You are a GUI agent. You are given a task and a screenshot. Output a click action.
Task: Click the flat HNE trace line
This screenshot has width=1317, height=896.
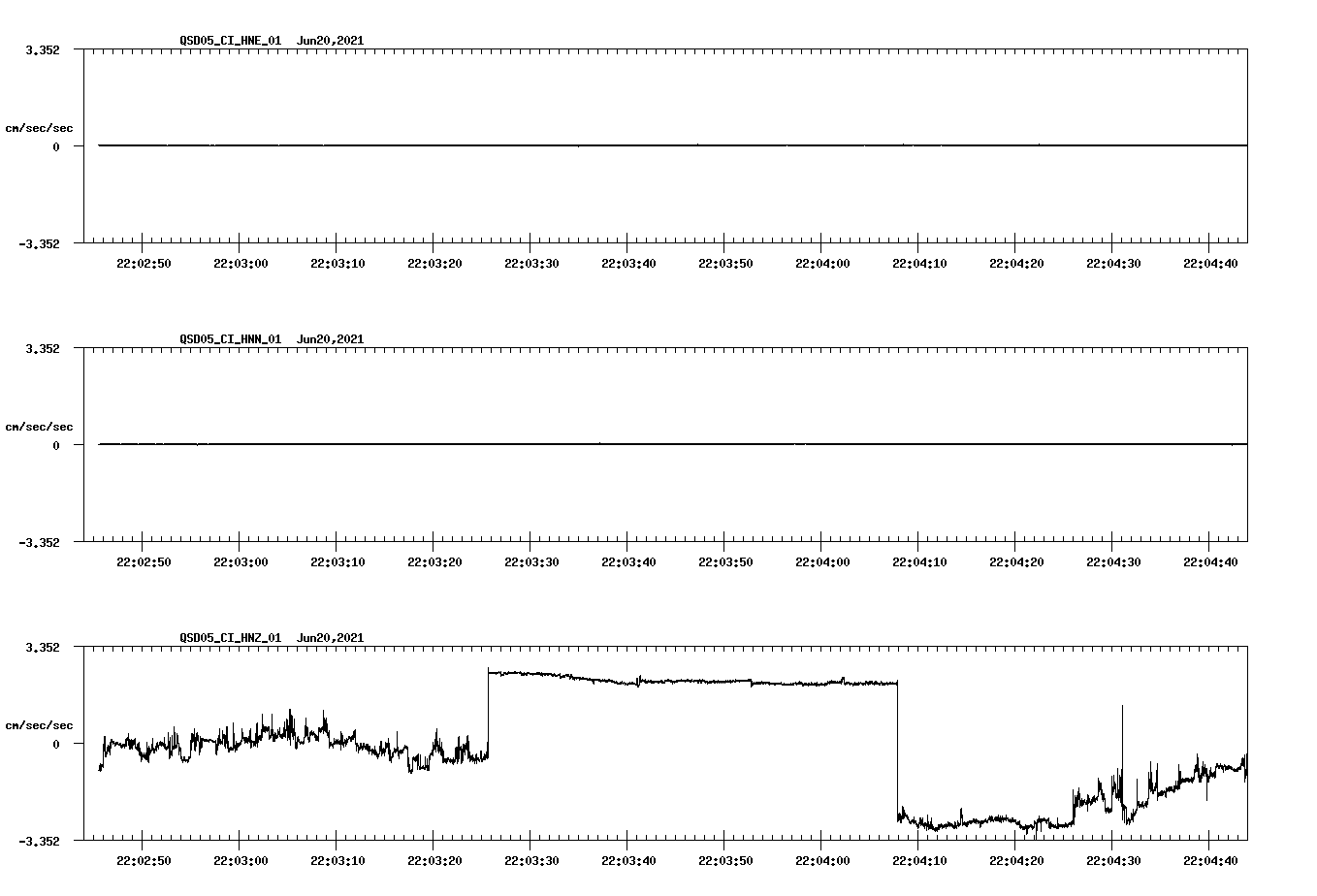[672, 145]
